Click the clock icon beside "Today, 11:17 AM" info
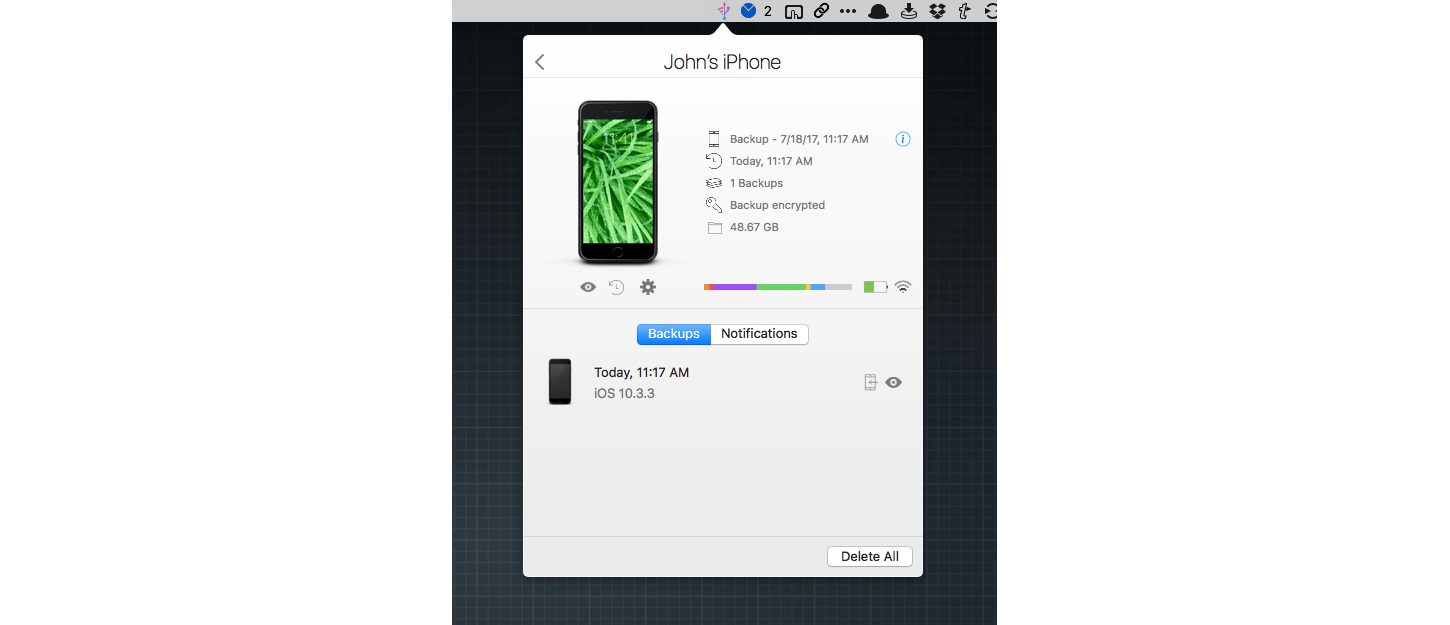The height and width of the screenshot is (625, 1450). 714,161
